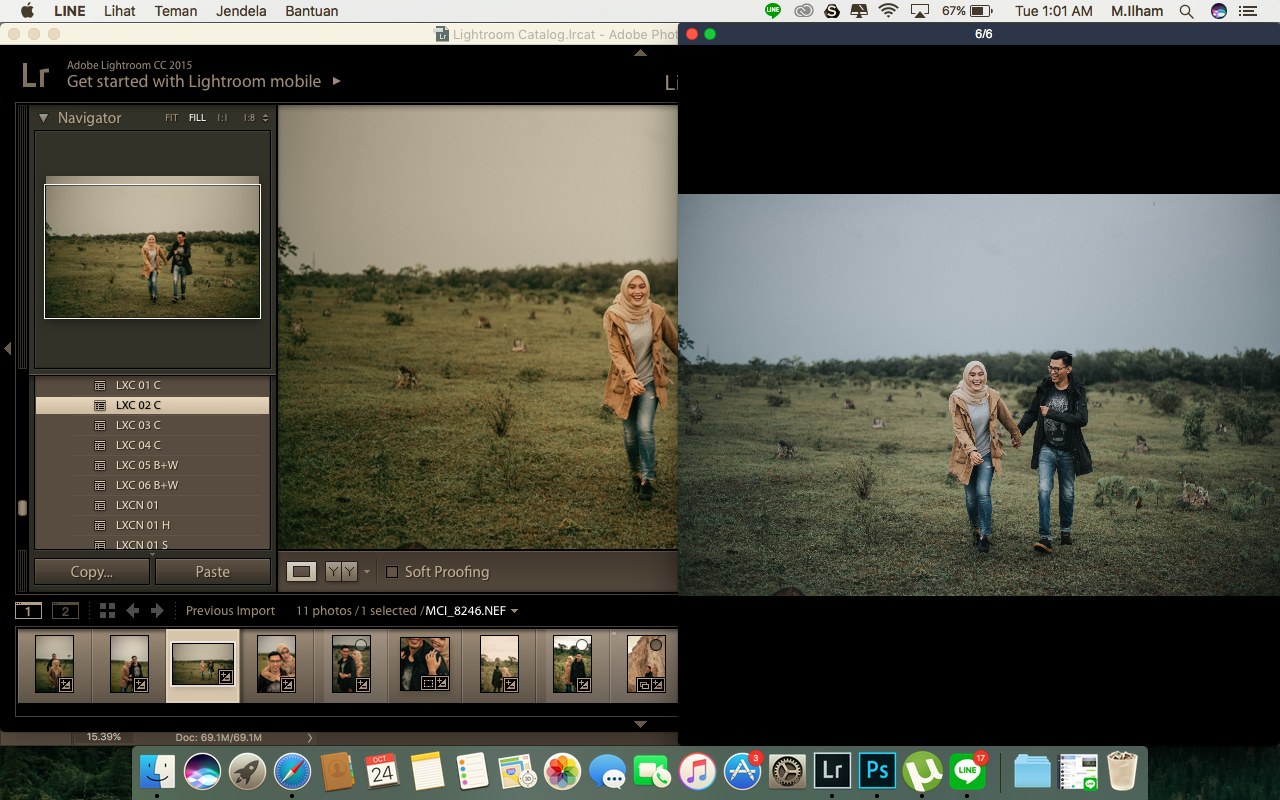Apply the LXC 03 C preset
This screenshot has height=800, width=1280.
152,425
